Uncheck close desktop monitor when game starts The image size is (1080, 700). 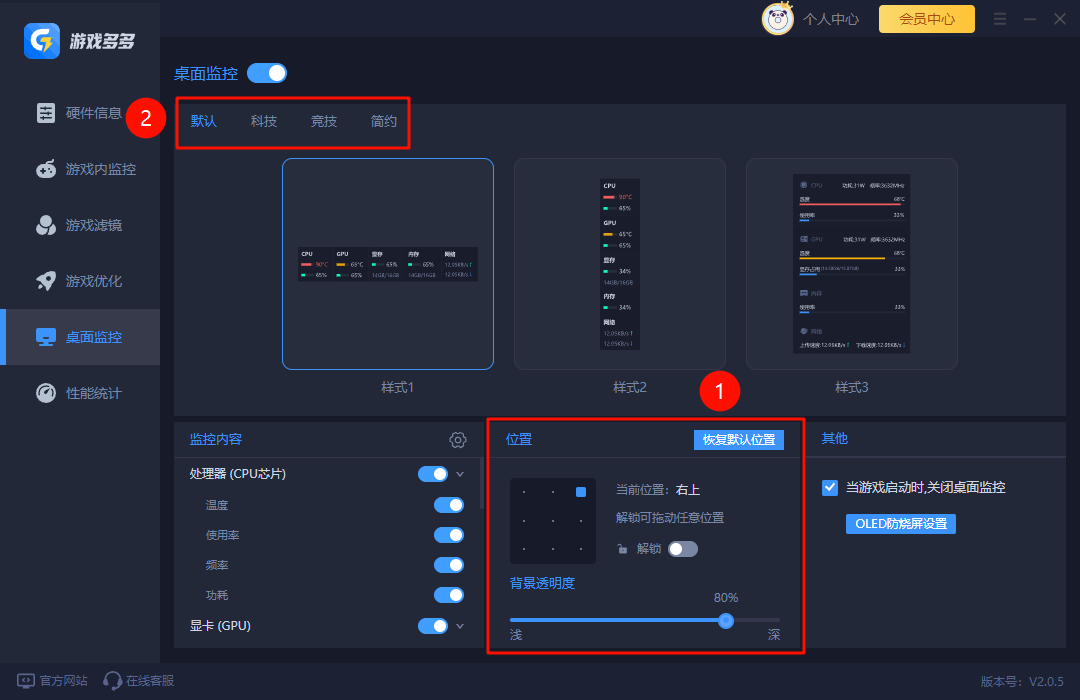(x=829, y=487)
